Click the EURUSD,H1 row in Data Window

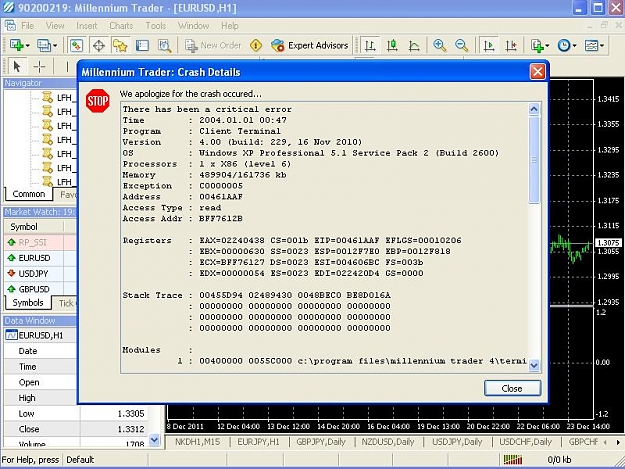tap(40, 335)
